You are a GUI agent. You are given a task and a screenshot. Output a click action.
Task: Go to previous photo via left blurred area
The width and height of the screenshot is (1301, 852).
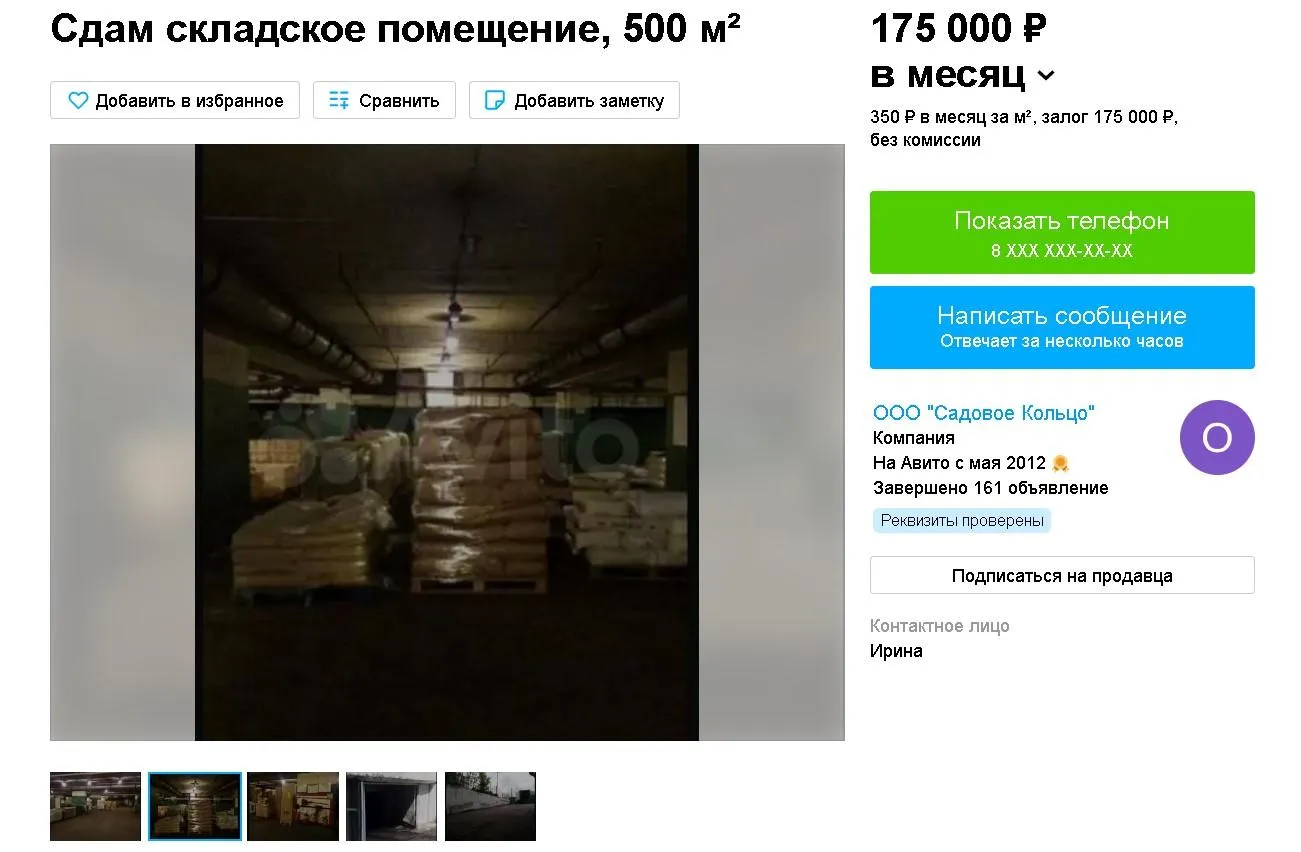coord(122,442)
